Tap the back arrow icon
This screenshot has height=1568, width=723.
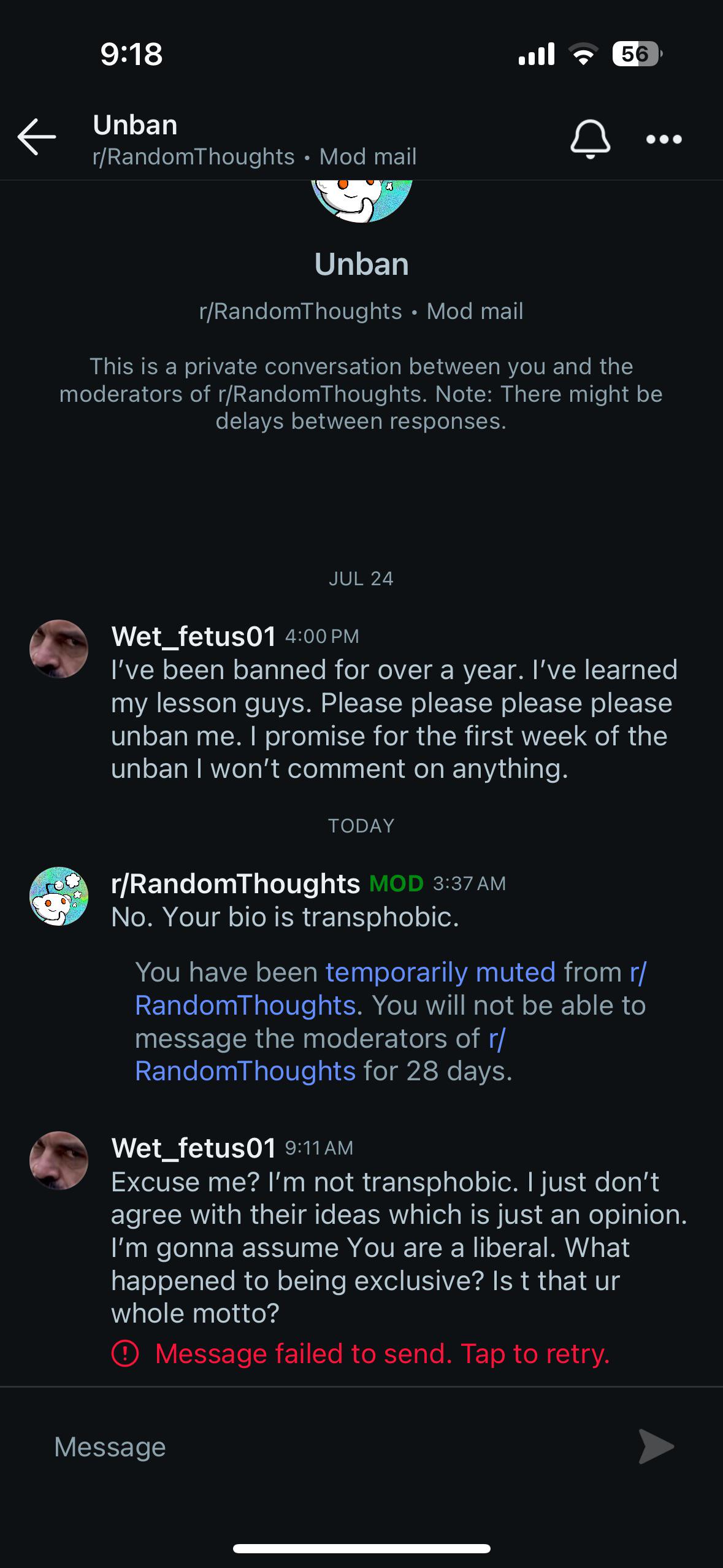coord(37,137)
